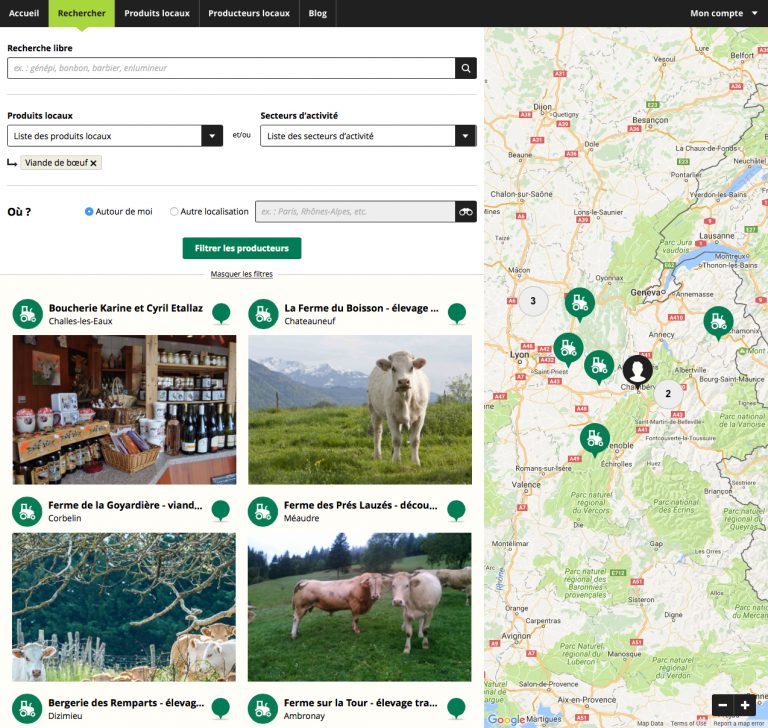Click the Recherche libre text field
Screen dimensions: 768x728
pos(230,68)
